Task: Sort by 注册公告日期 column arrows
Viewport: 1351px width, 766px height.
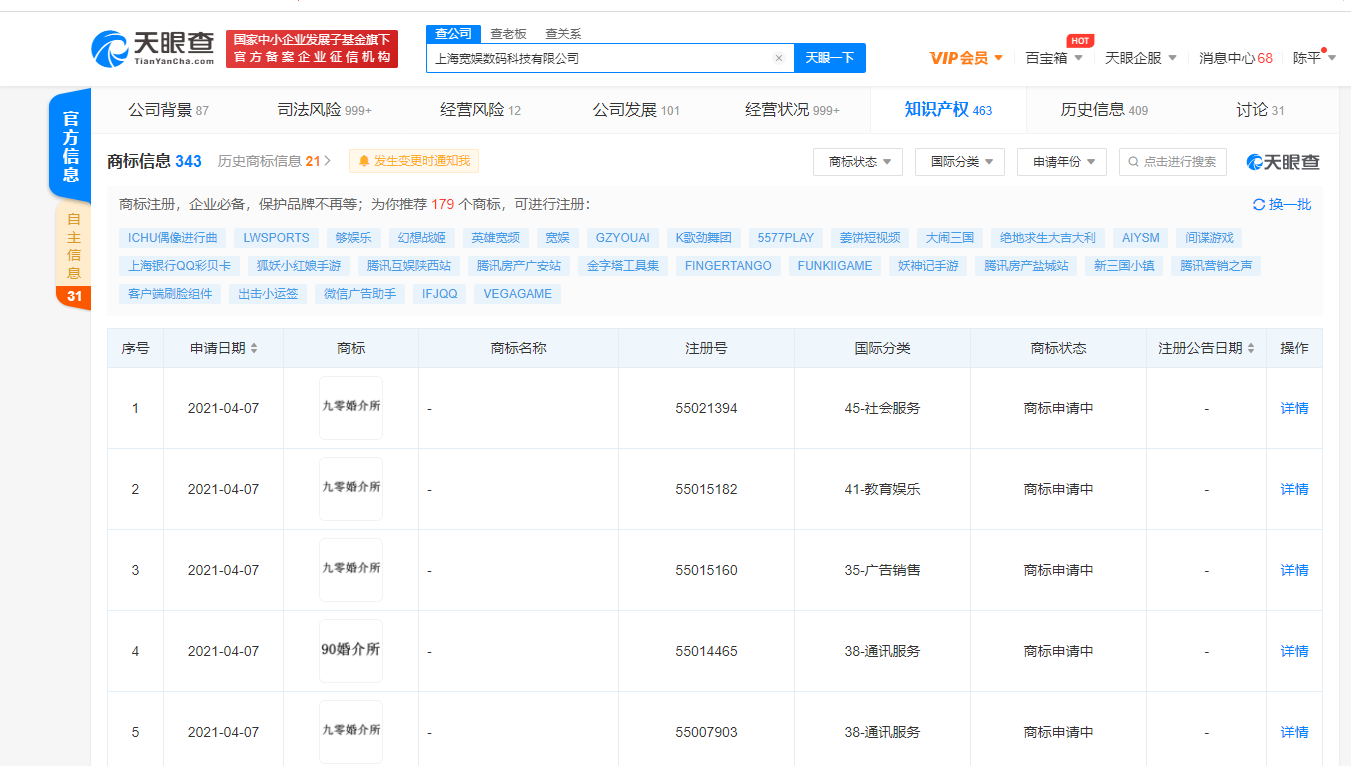Action: pos(1252,348)
